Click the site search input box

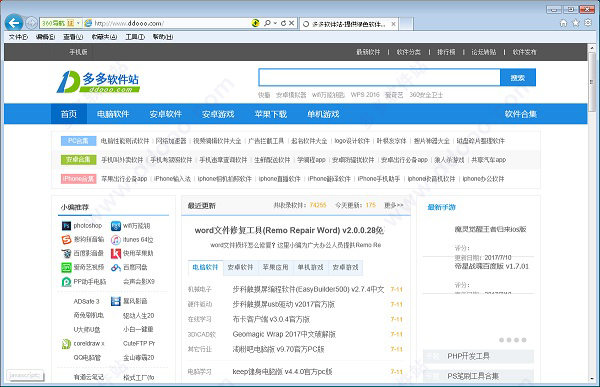click(x=379, y=78)
